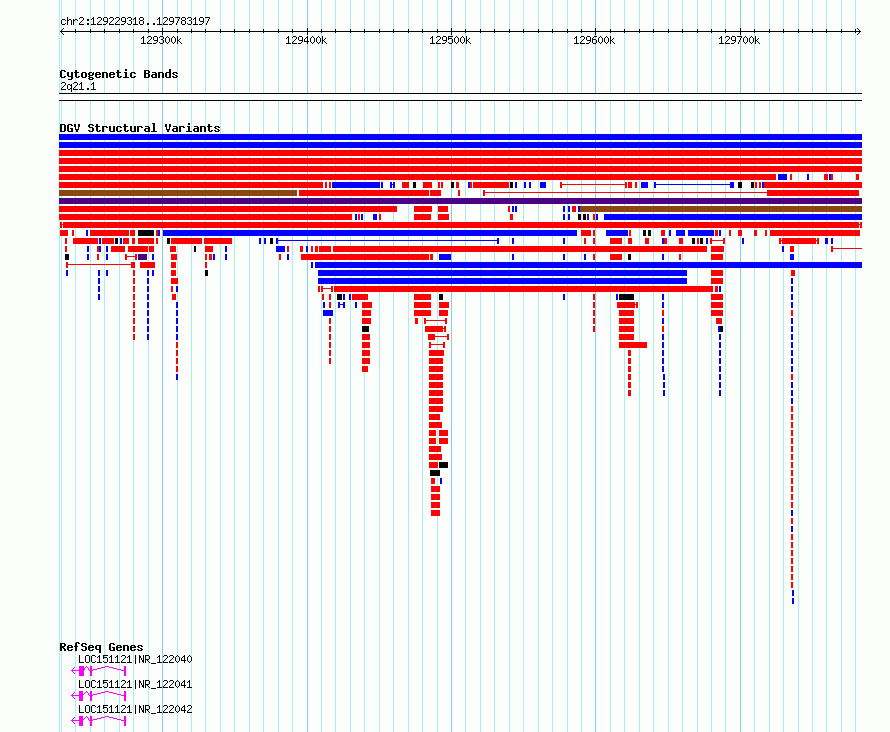The width and height of the screenshot is (890, 732).
Task: Click the 129600k ruler tick label
Action: click(x=594, y=40)
